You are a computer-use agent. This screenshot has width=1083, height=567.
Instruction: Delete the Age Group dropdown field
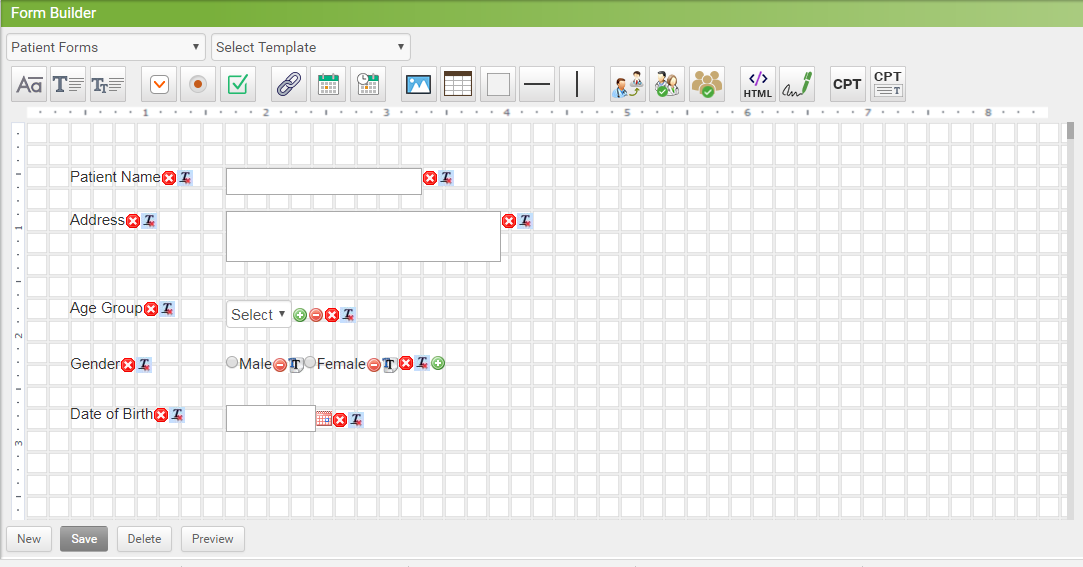coord(332,315)
